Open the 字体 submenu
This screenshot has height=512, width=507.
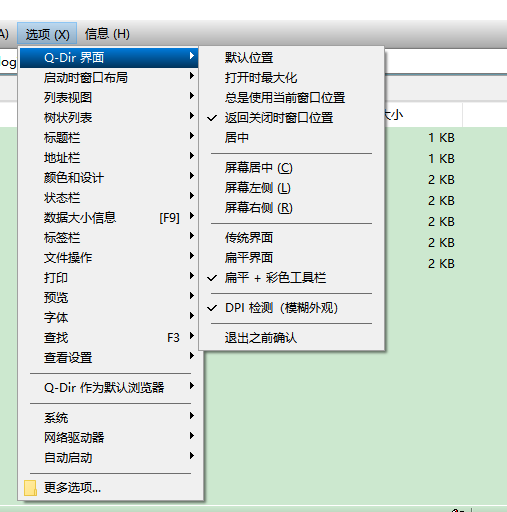(109, 318)
